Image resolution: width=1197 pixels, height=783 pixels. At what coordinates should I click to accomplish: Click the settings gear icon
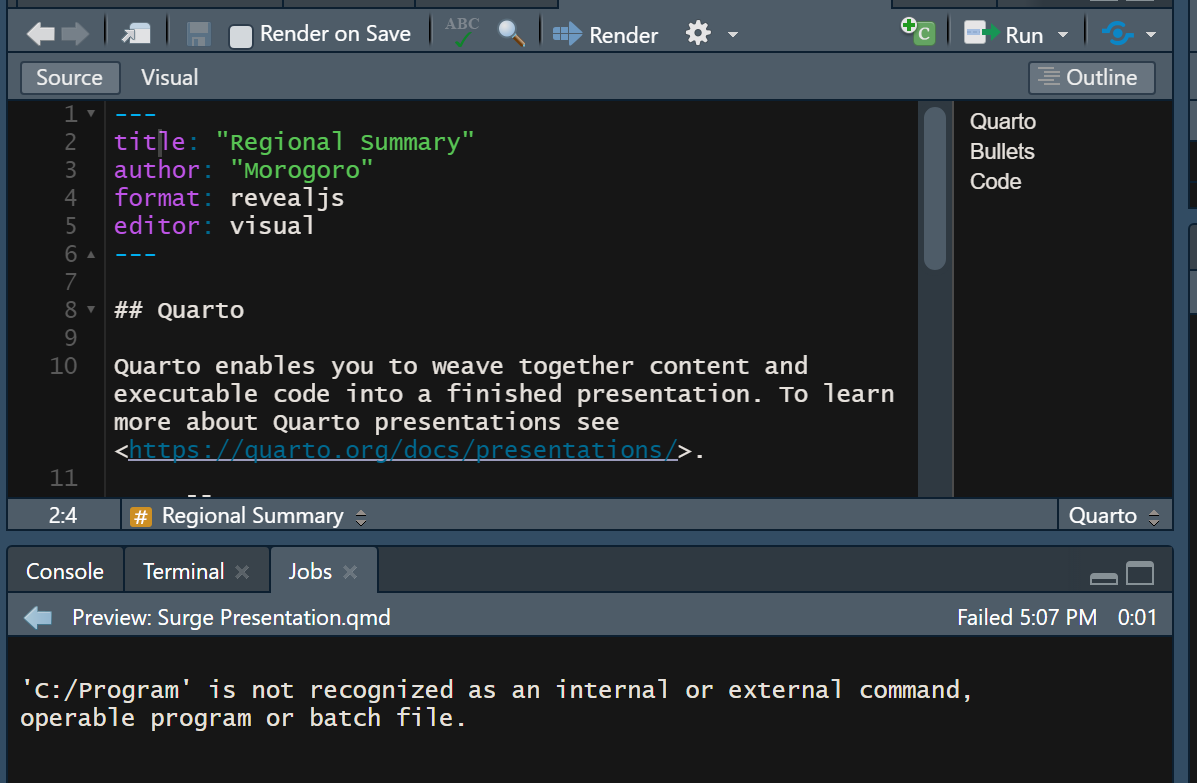[698, 34]
